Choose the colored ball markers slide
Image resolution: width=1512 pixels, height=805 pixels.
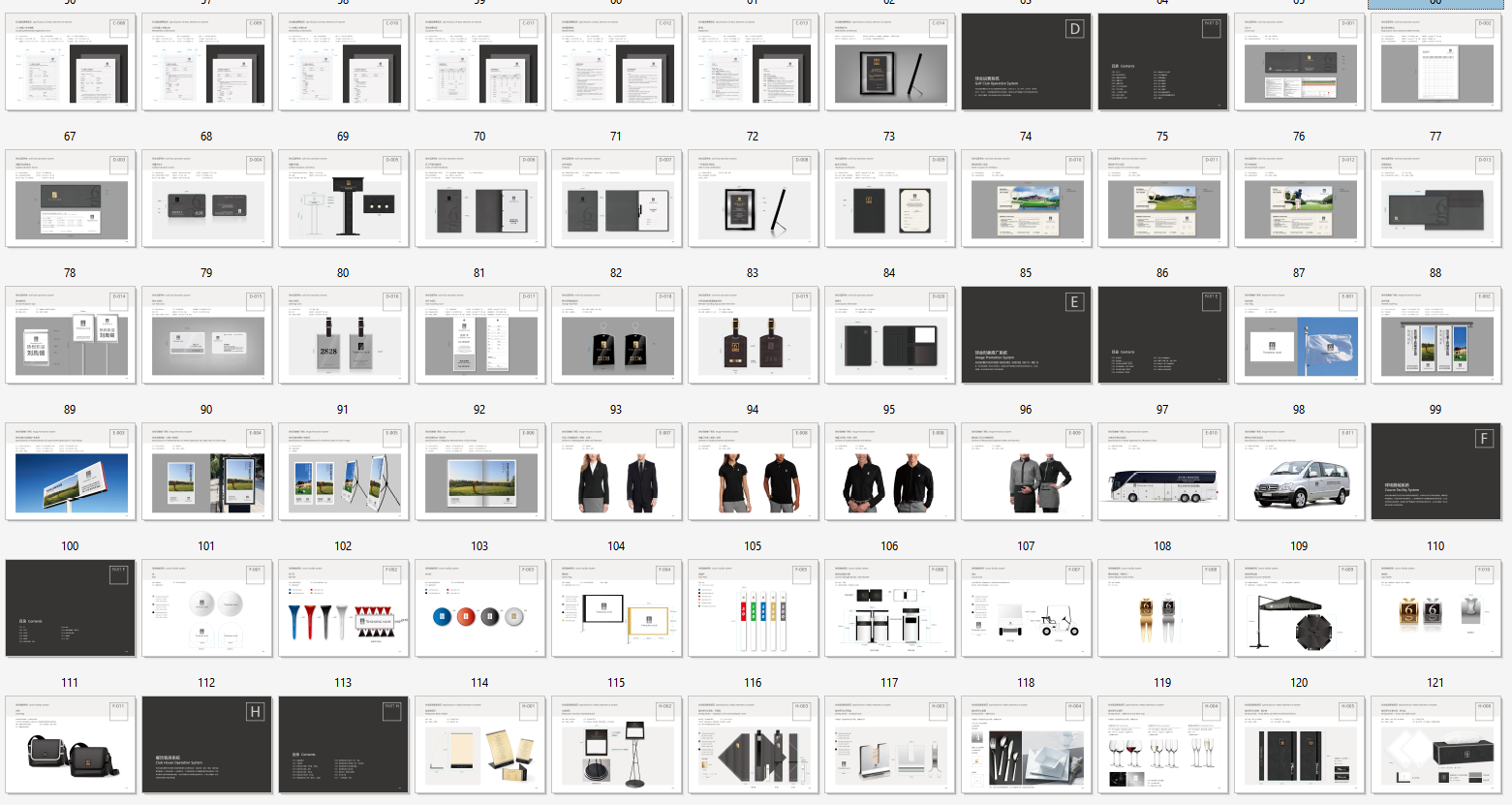tap(479, 608)
